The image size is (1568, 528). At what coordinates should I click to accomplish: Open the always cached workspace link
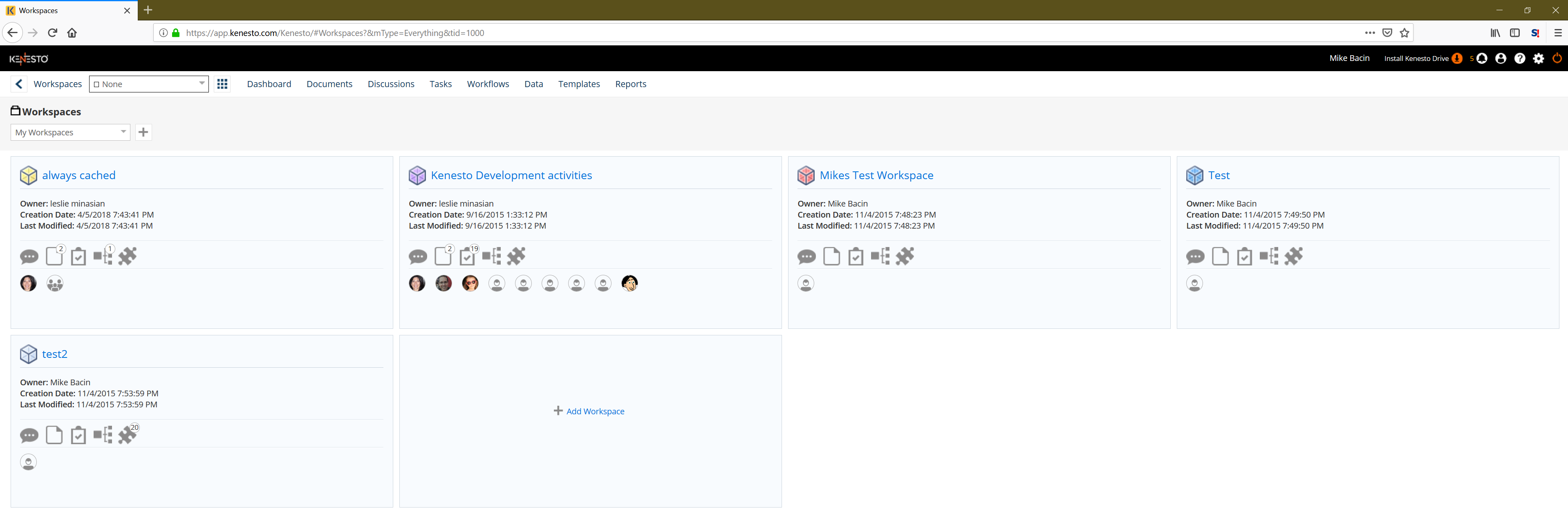coord(78,175)
